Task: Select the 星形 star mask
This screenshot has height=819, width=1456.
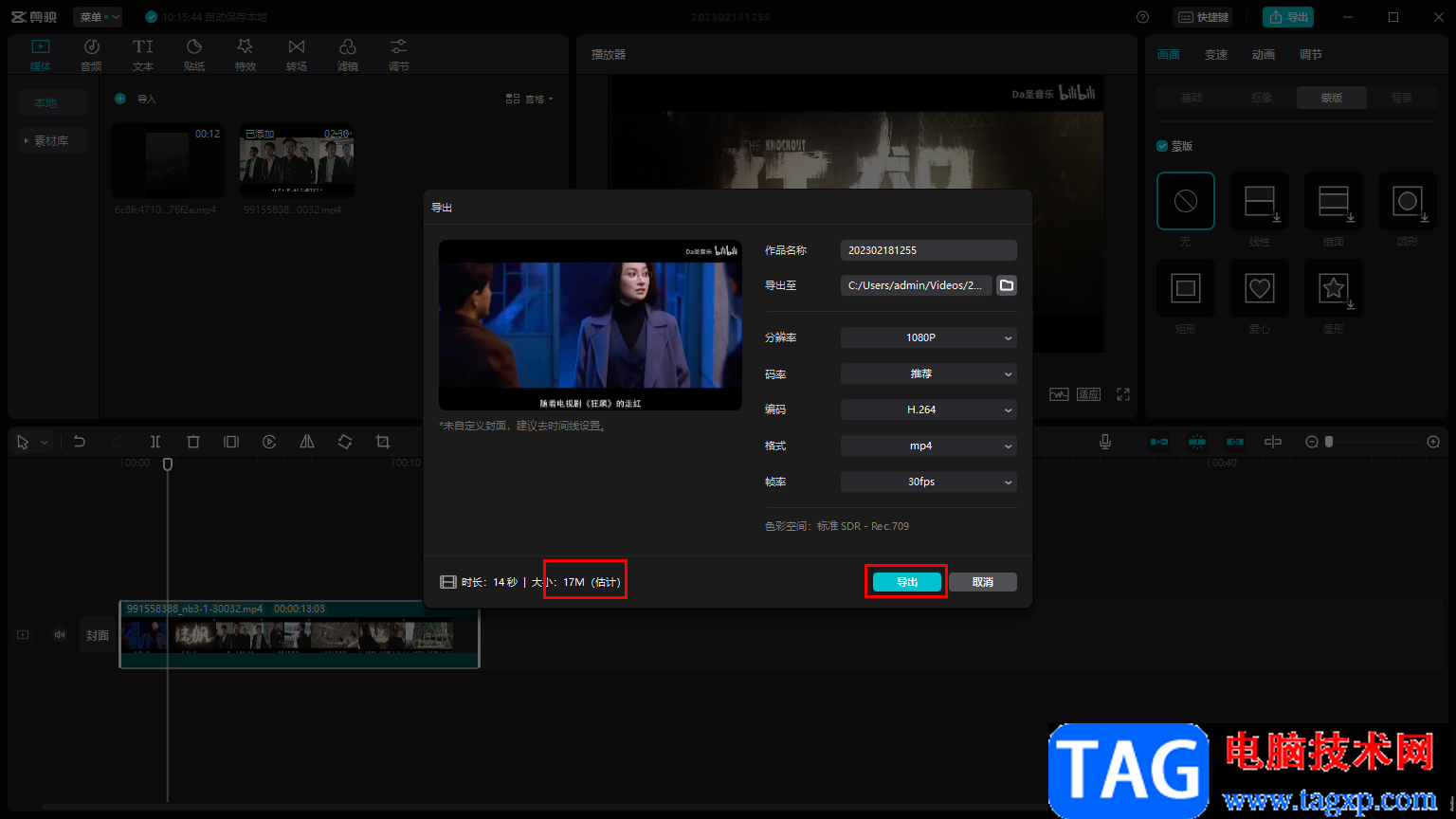Action: (x=1334, y=288)
